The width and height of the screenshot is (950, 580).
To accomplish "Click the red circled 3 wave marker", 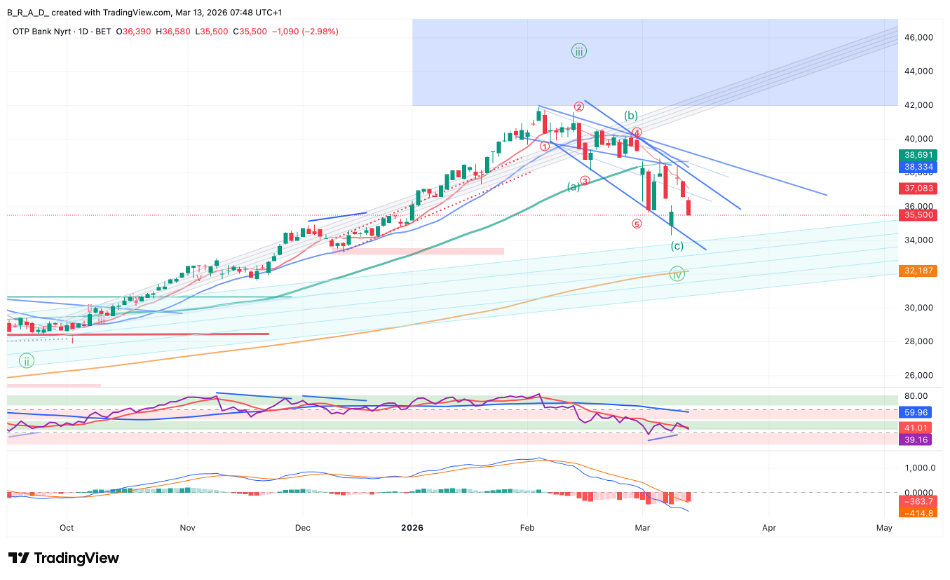I will coord(584,180).
